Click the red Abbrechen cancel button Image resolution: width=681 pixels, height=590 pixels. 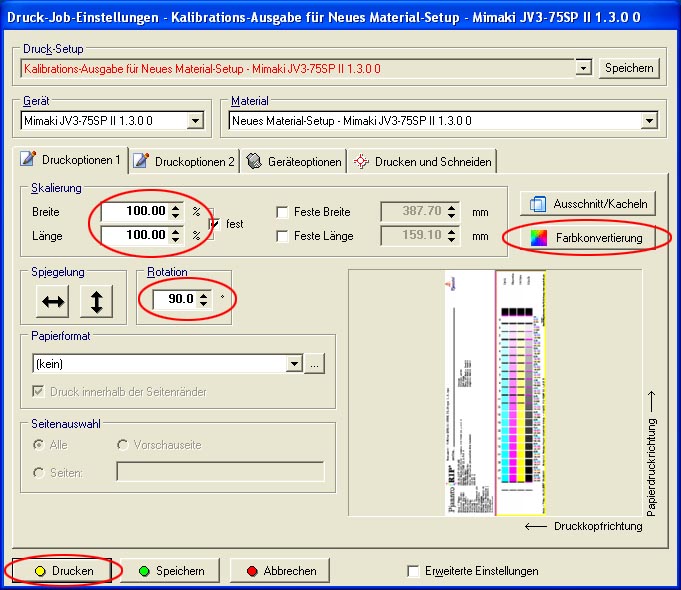(x=279, y=571)
